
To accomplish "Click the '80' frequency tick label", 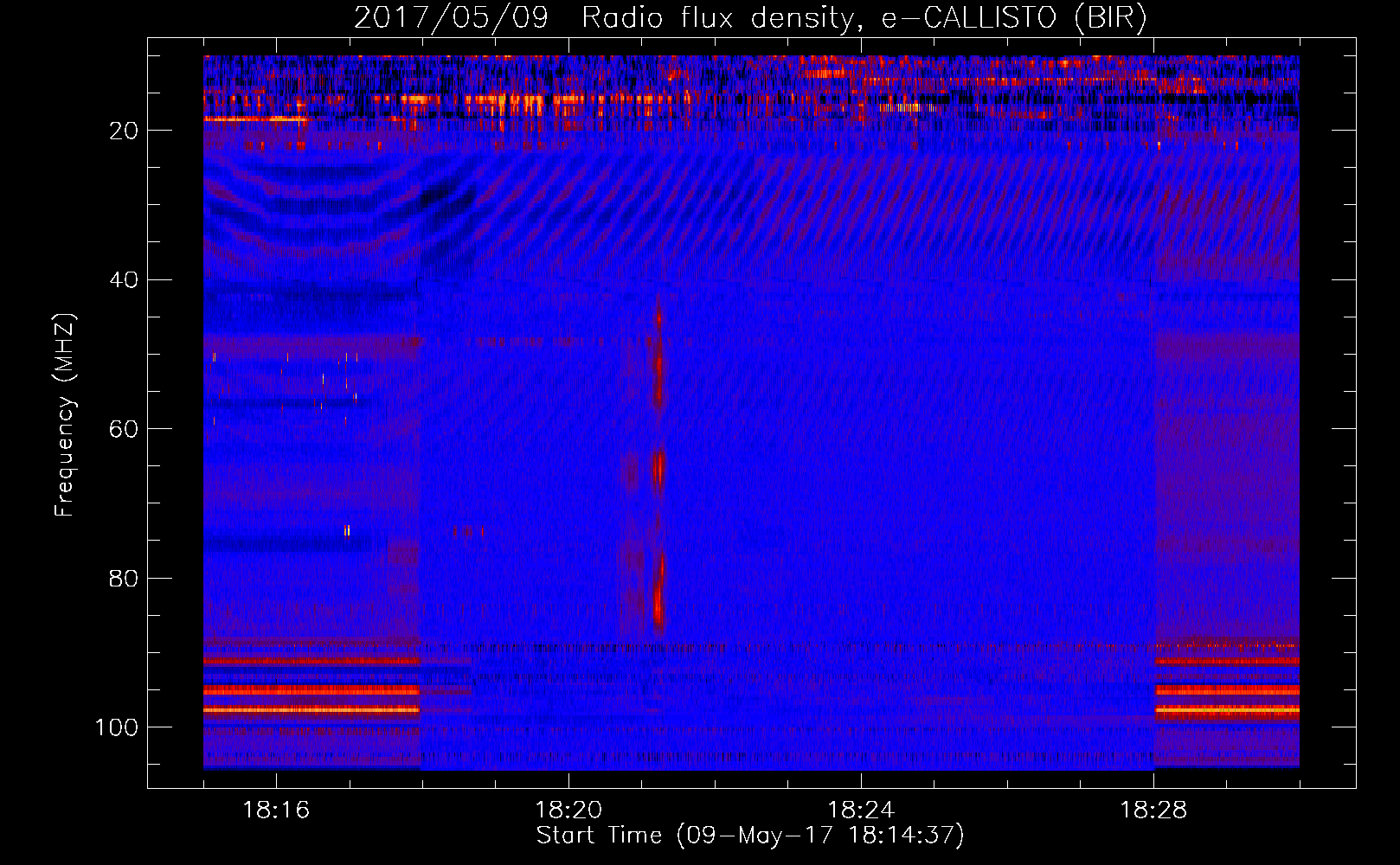I will pyautogui.click(x=124, y=578).
